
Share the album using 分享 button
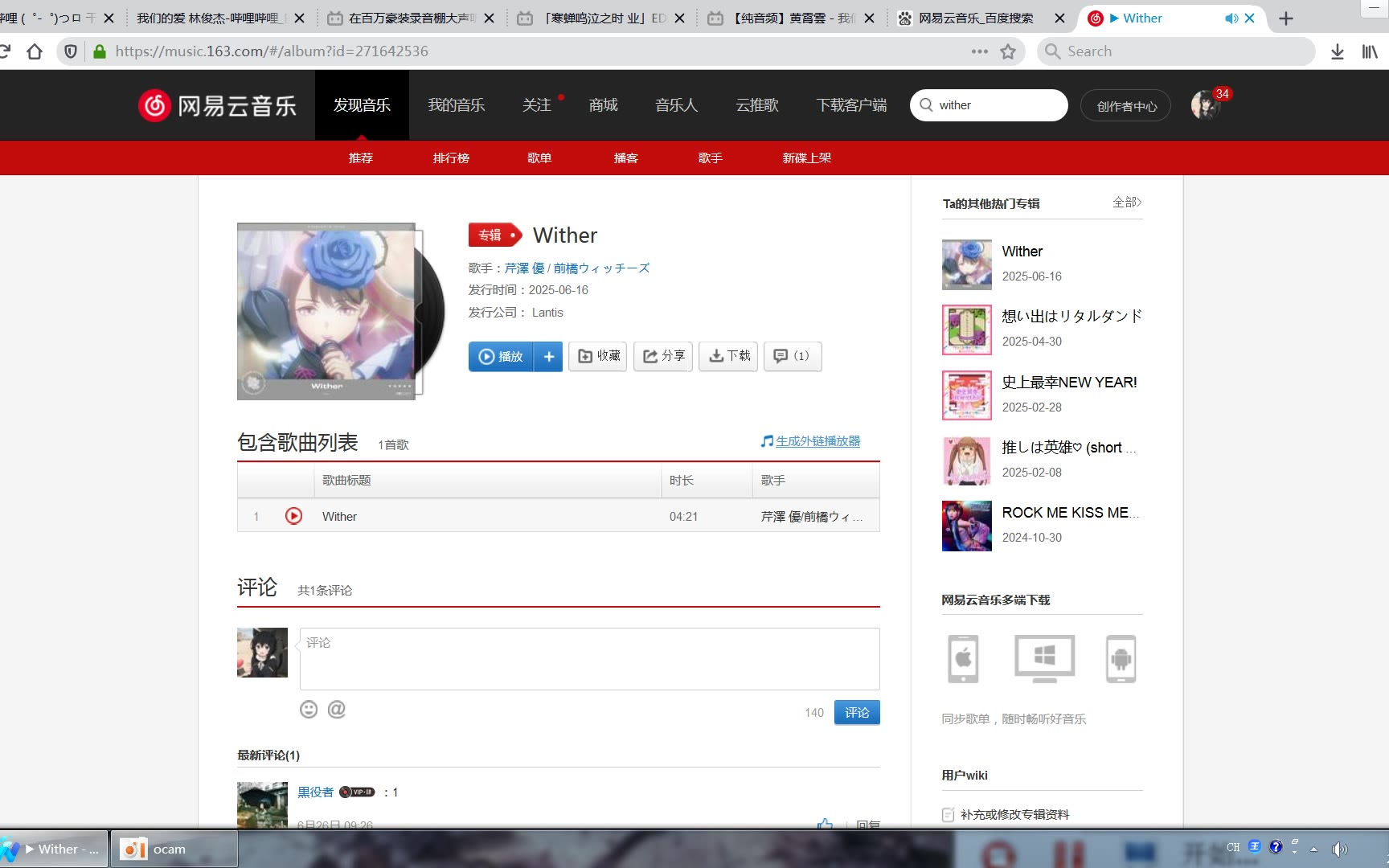coord(663,356)
